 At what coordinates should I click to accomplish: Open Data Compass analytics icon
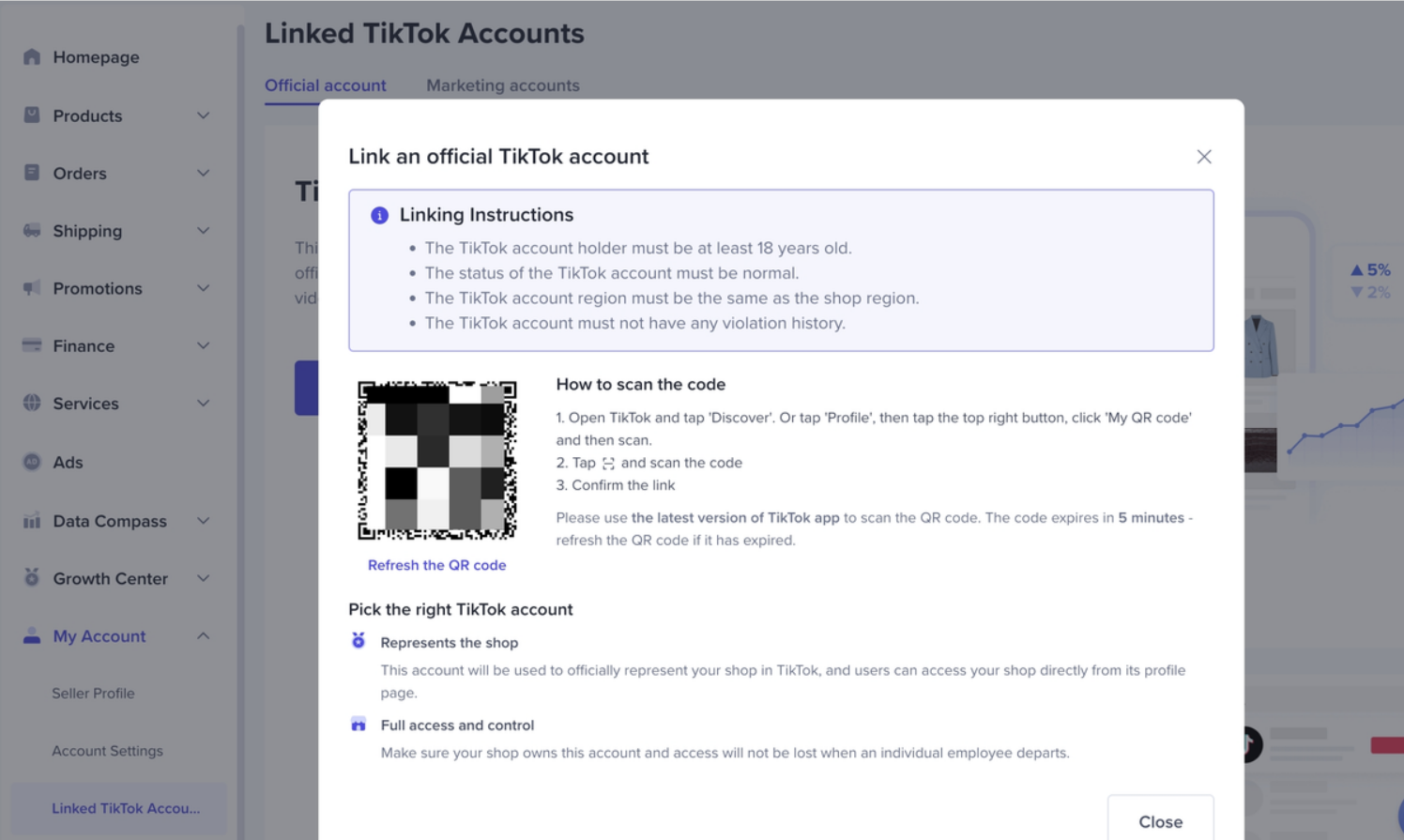tap(31, 521)
